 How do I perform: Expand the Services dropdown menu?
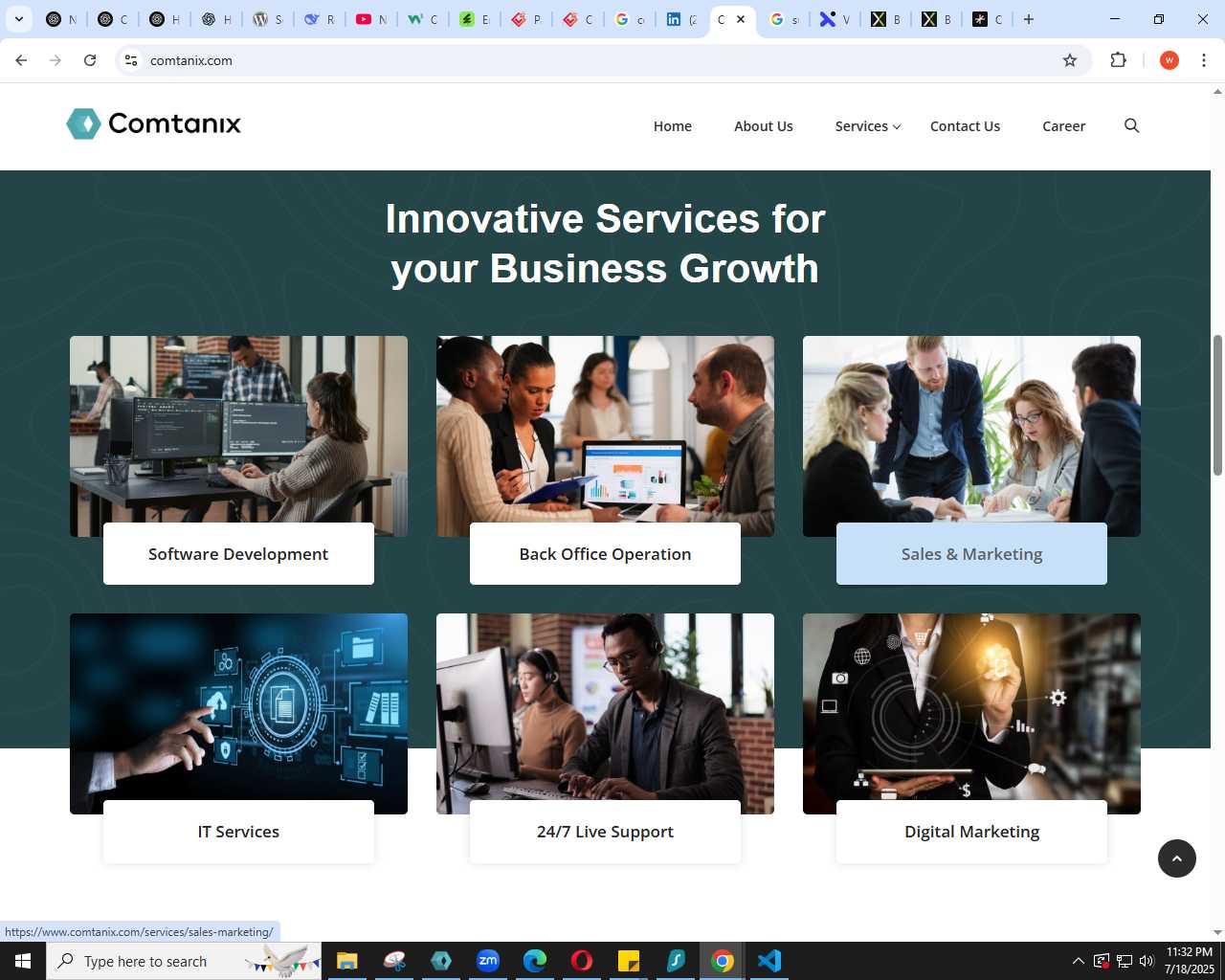pos(867,126)
